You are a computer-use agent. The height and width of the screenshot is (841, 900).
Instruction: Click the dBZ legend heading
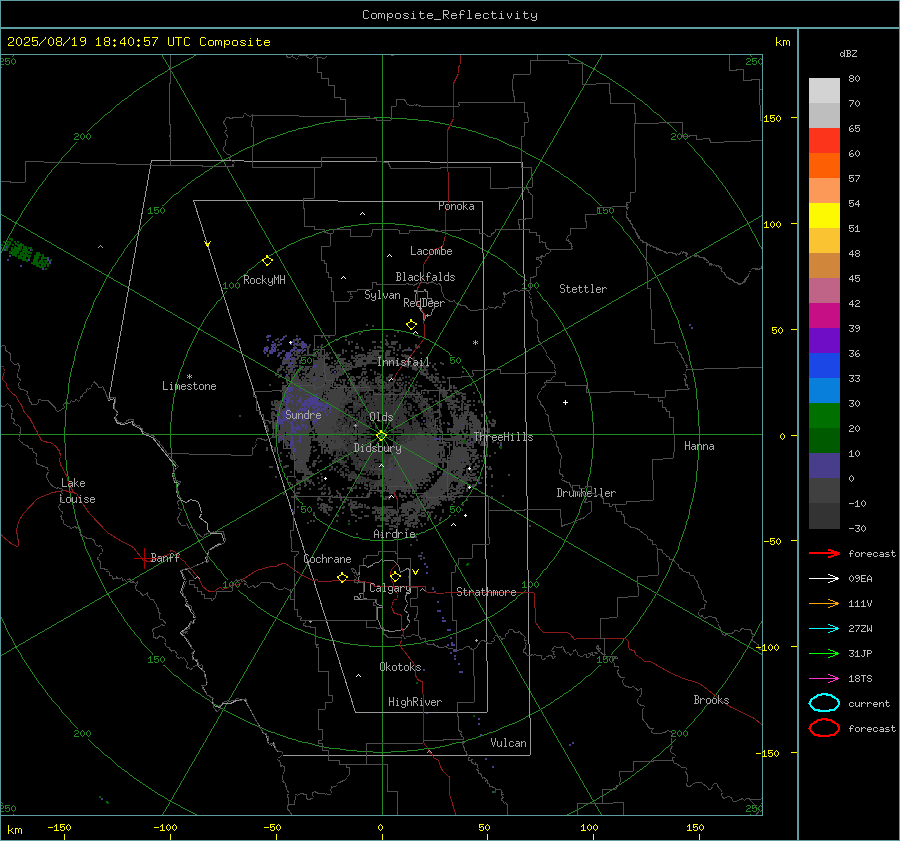848,54
